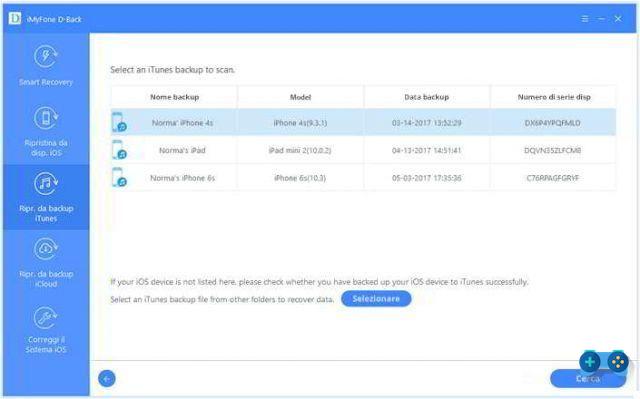
Task: Select the Norma's iPhone 6s backup name
Action: 182,178
